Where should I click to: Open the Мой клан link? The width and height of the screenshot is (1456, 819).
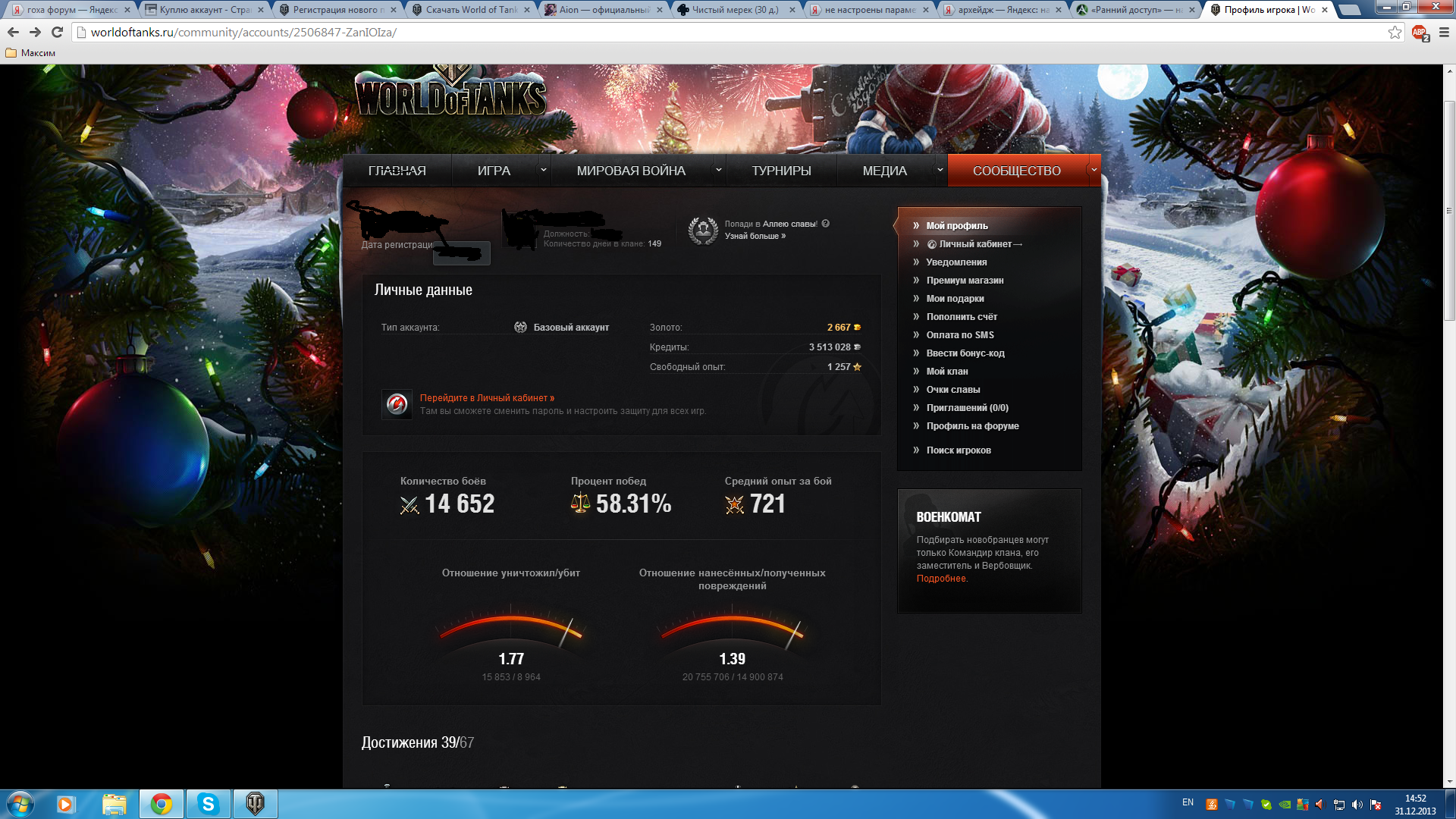[947, 372]
